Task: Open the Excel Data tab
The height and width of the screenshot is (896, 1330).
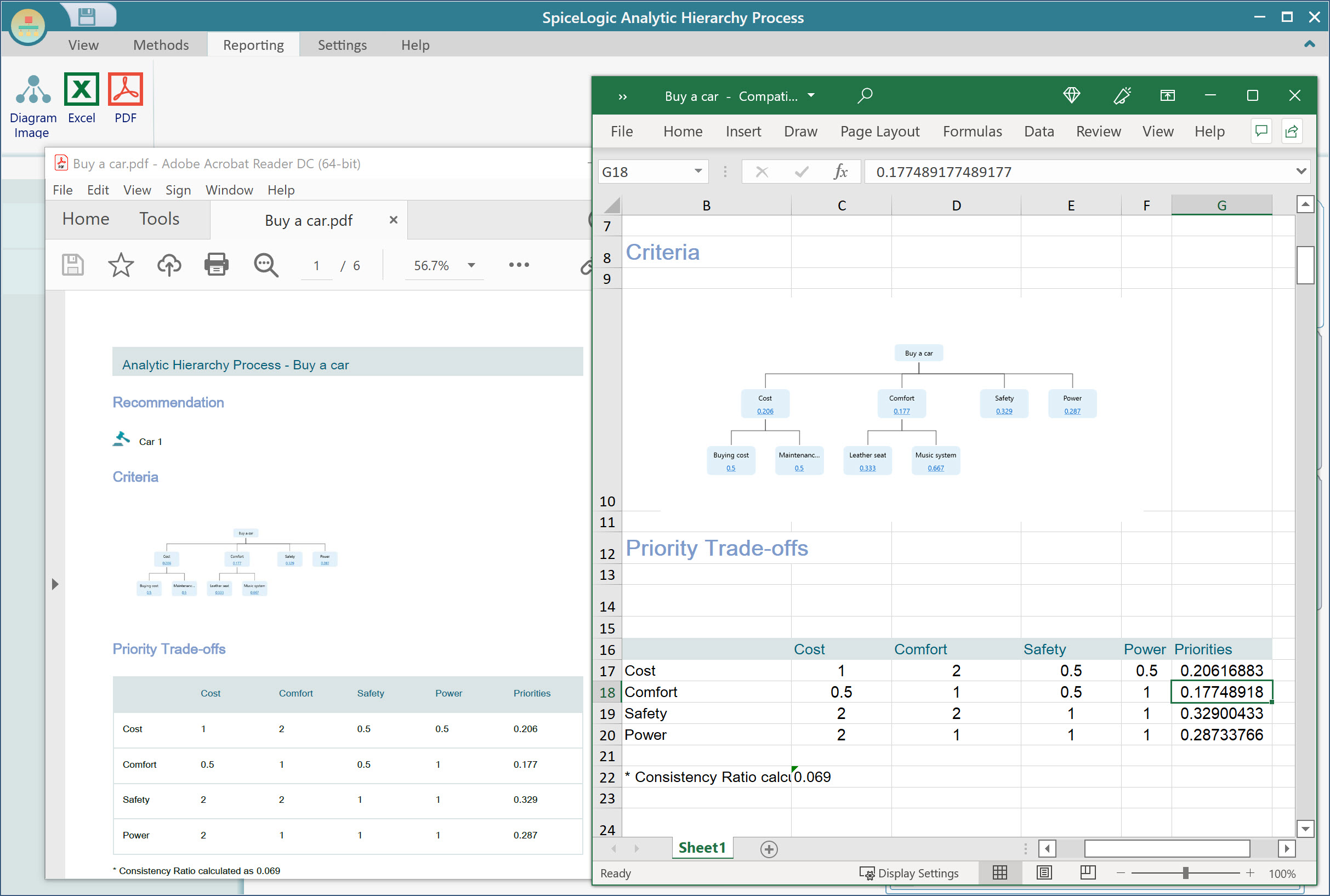Action: coord(1039,132)
